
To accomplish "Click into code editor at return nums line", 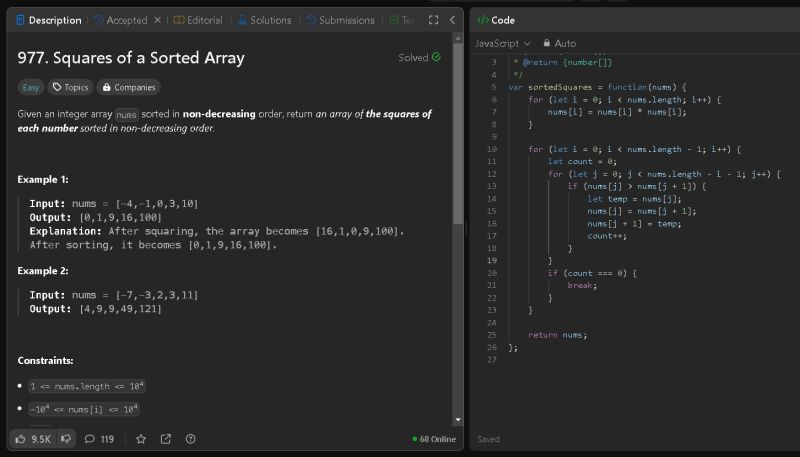I will coord(558,334).
